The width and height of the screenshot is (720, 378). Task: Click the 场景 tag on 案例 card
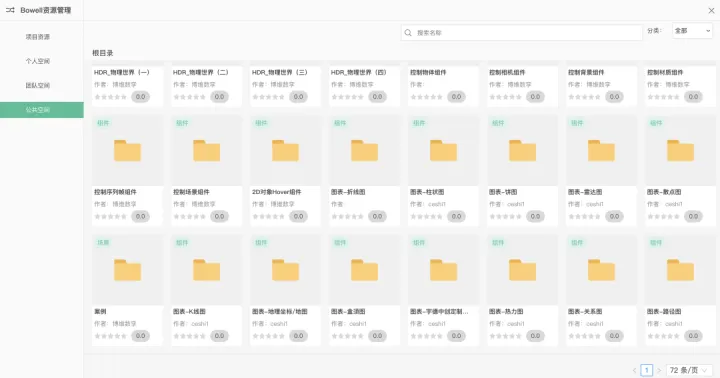tap(103, 242)
